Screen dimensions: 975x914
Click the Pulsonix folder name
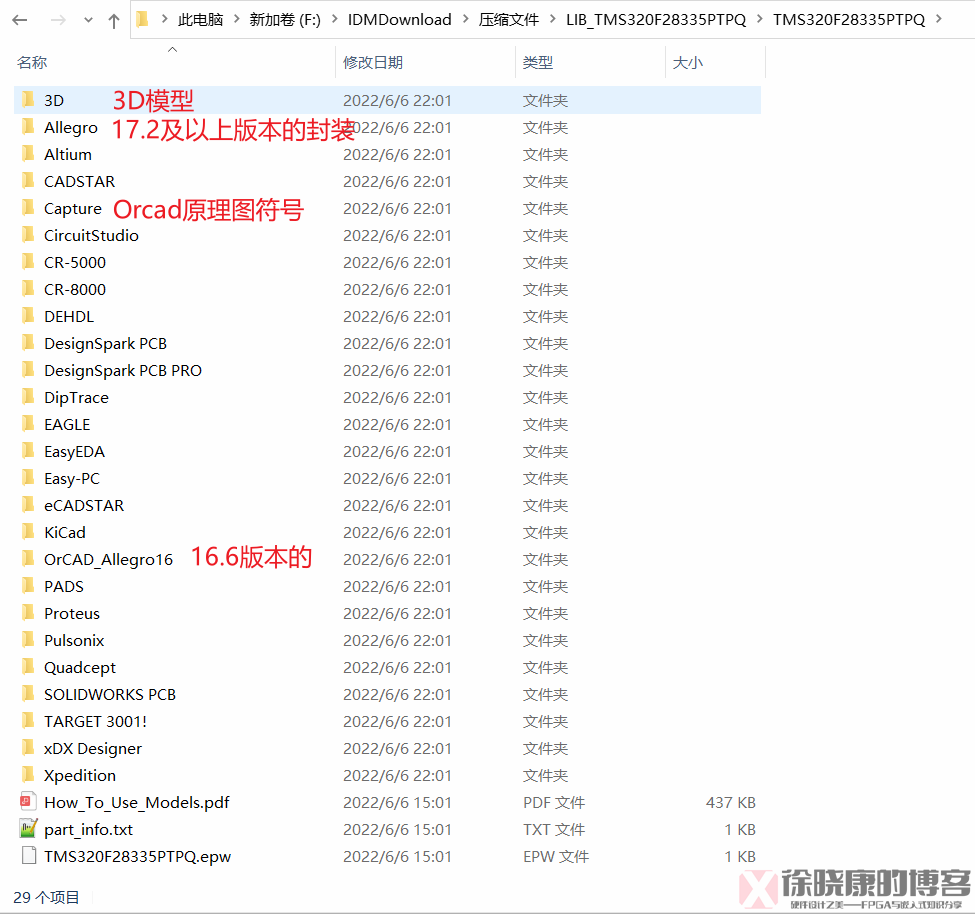click(x=74, y=640)
